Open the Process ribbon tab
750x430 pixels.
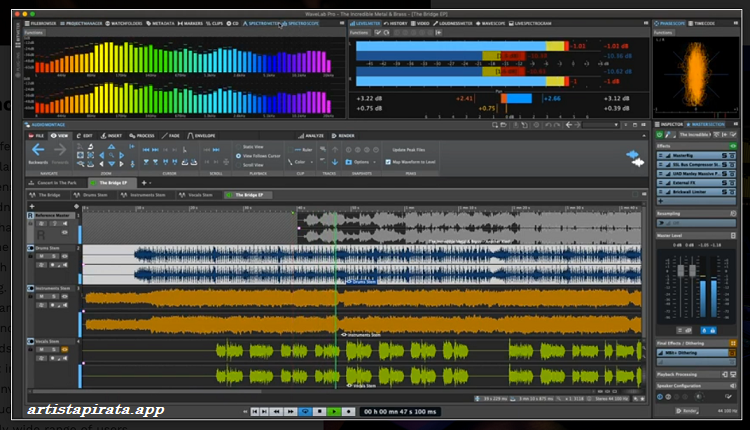coord(142,136)
